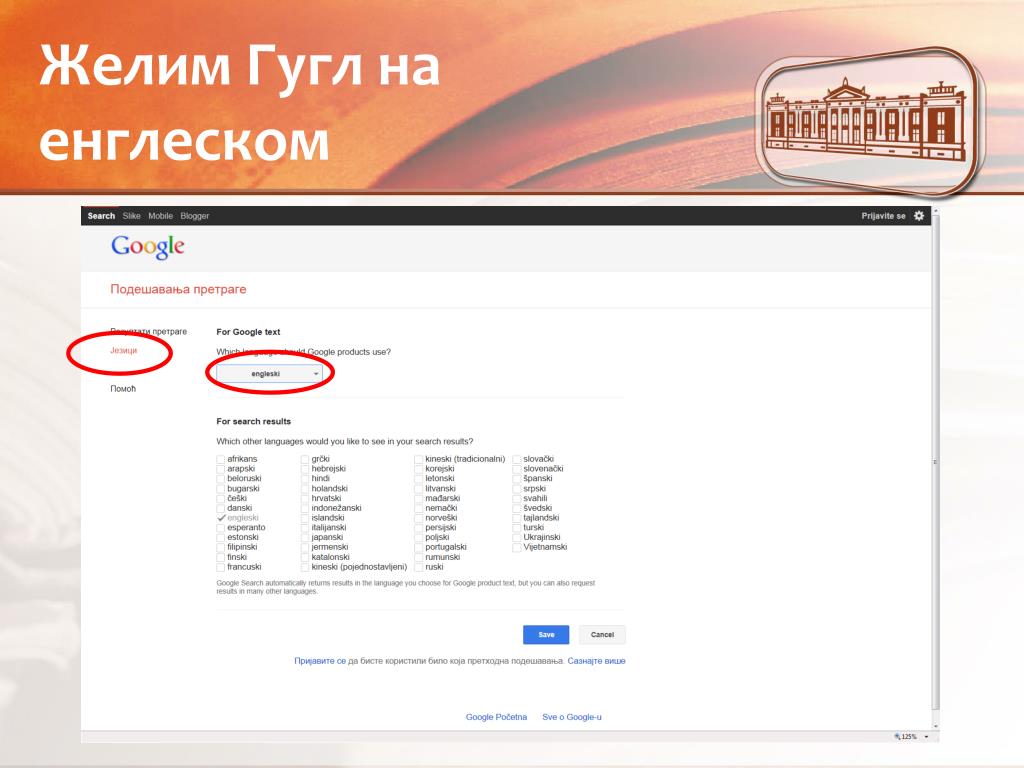
Task: Select the Search tab in top bar
Action: click(101, 216)
